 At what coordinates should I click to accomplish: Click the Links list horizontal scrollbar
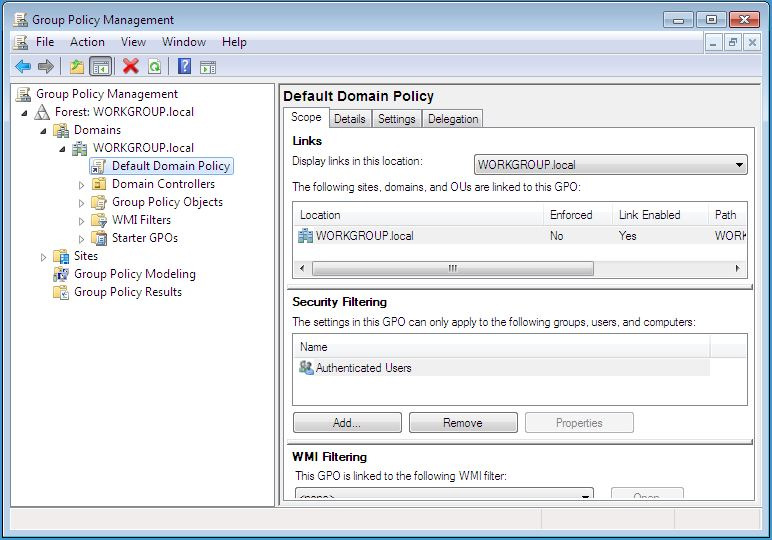[452, 268]
